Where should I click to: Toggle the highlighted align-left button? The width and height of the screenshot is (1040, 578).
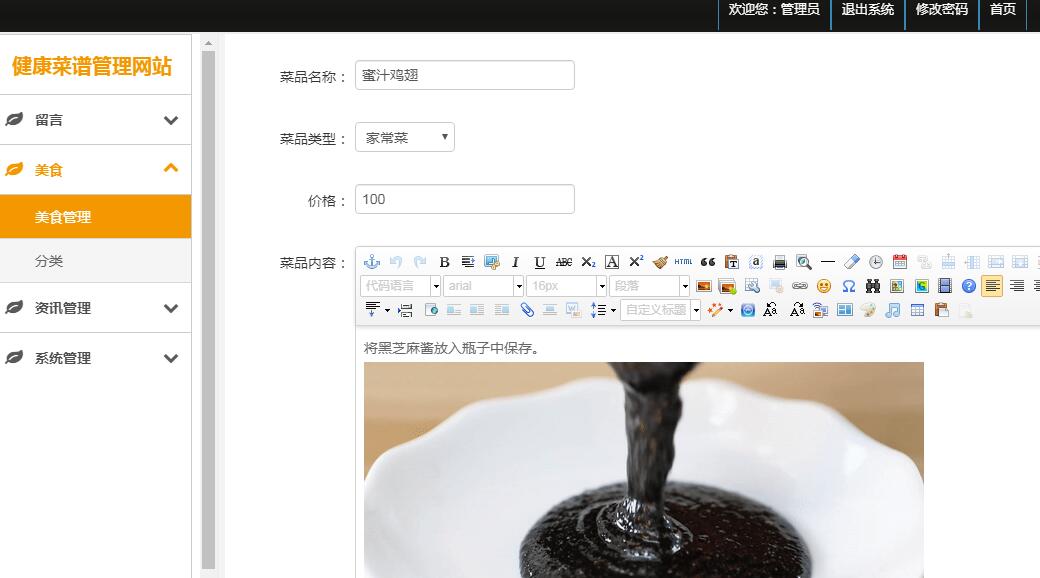tap(992, 286)
